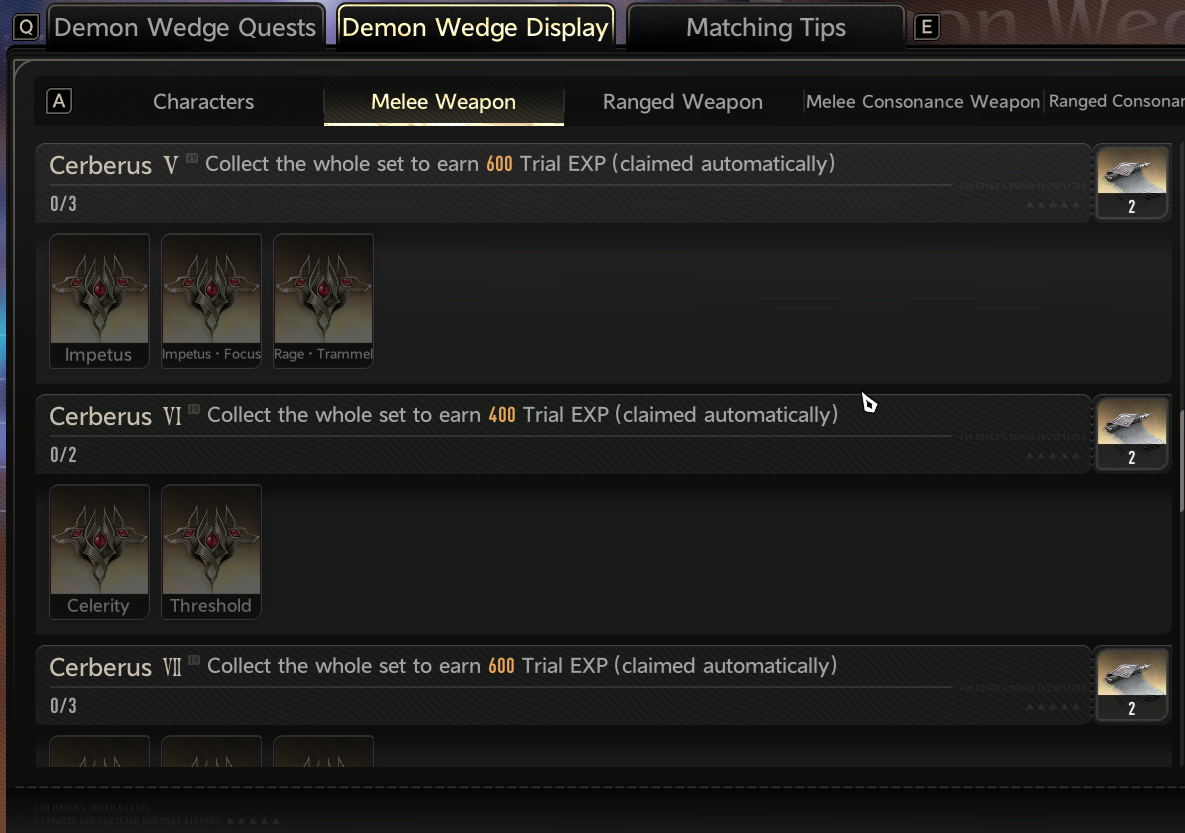The width and height of the screenshot is (1185, 833).
Task: Click the Cerberus V reward item icon
Action: tap(1131, 182)
